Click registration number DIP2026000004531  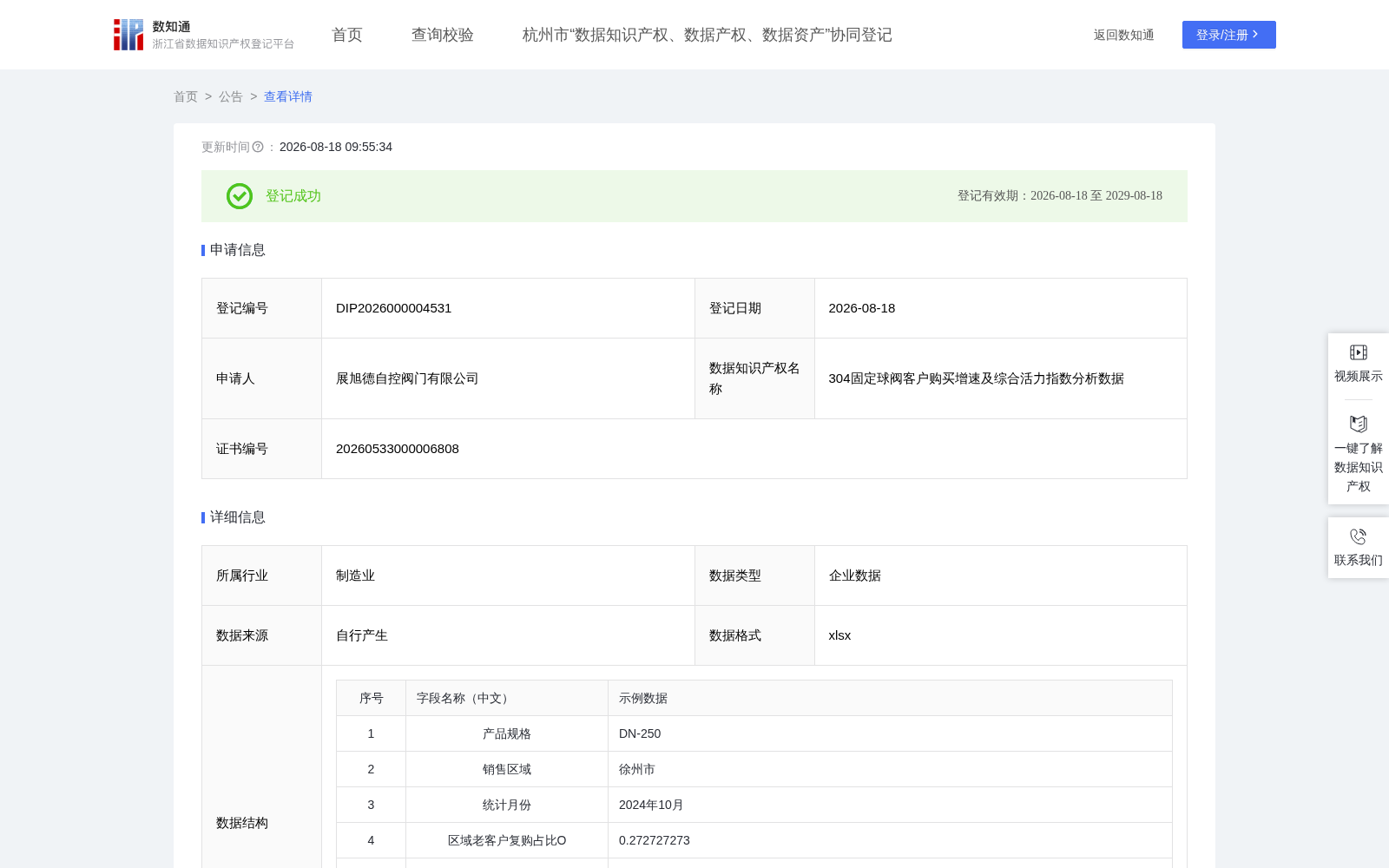[393, 308]
